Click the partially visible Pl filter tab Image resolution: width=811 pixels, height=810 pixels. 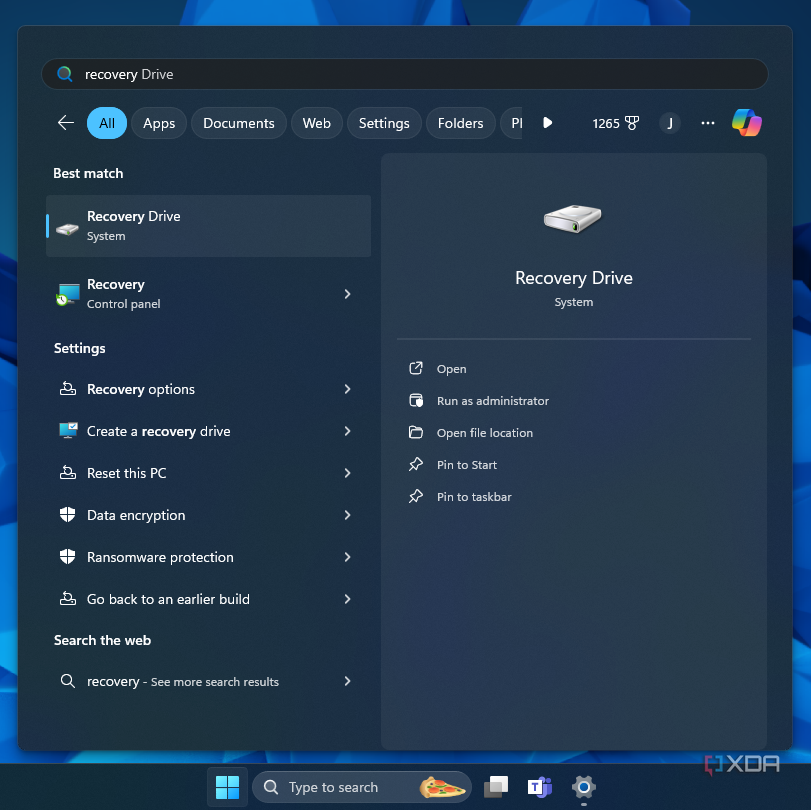click(x=512, y=123)
